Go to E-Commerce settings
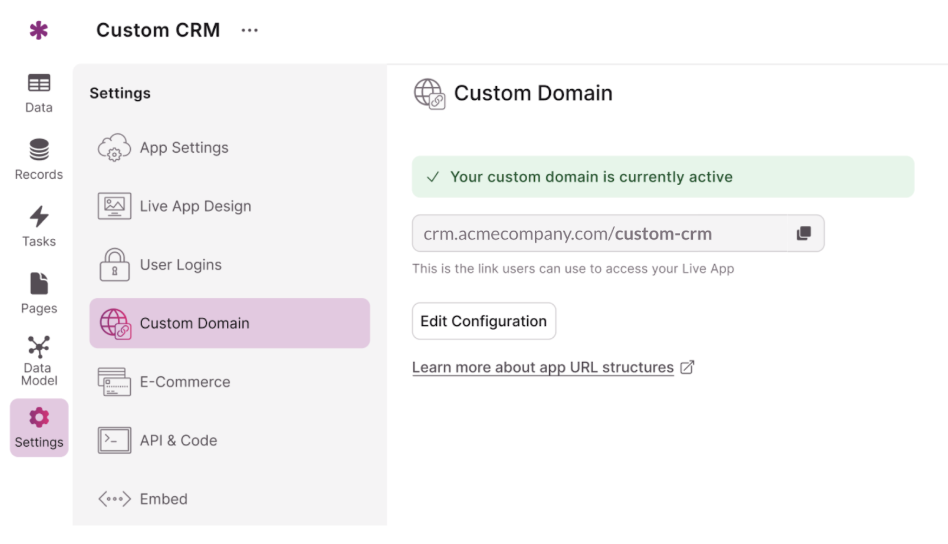This screenshot has width=948, height=544. coord(184,382)
